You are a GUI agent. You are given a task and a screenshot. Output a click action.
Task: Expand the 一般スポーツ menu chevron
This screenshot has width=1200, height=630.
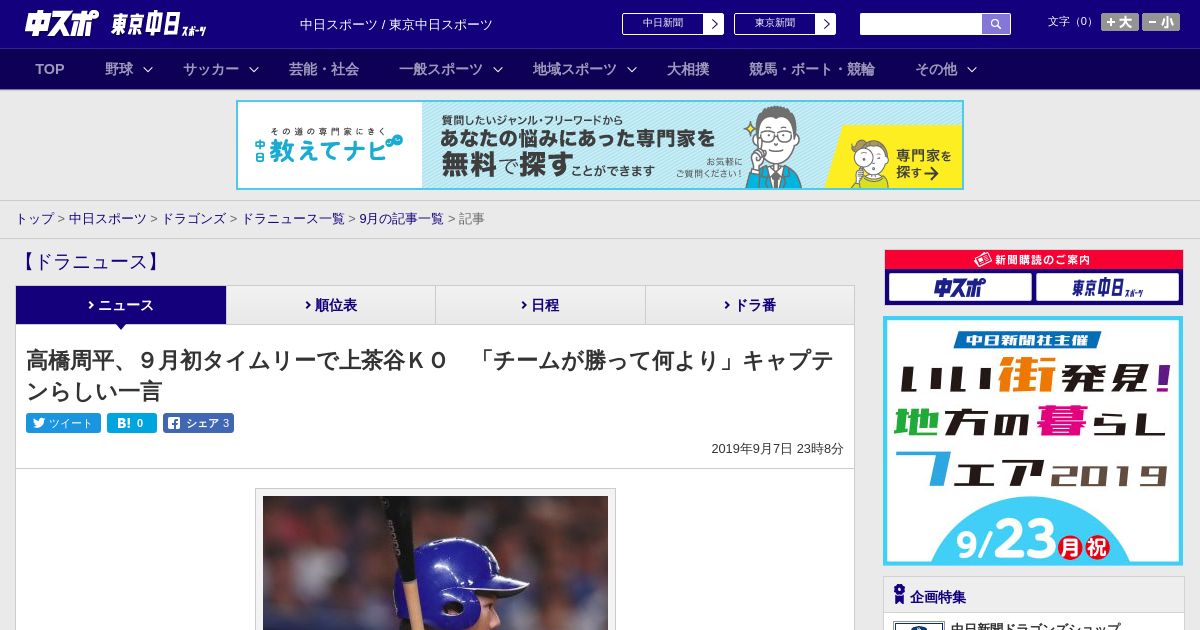[x=498, y=69]
